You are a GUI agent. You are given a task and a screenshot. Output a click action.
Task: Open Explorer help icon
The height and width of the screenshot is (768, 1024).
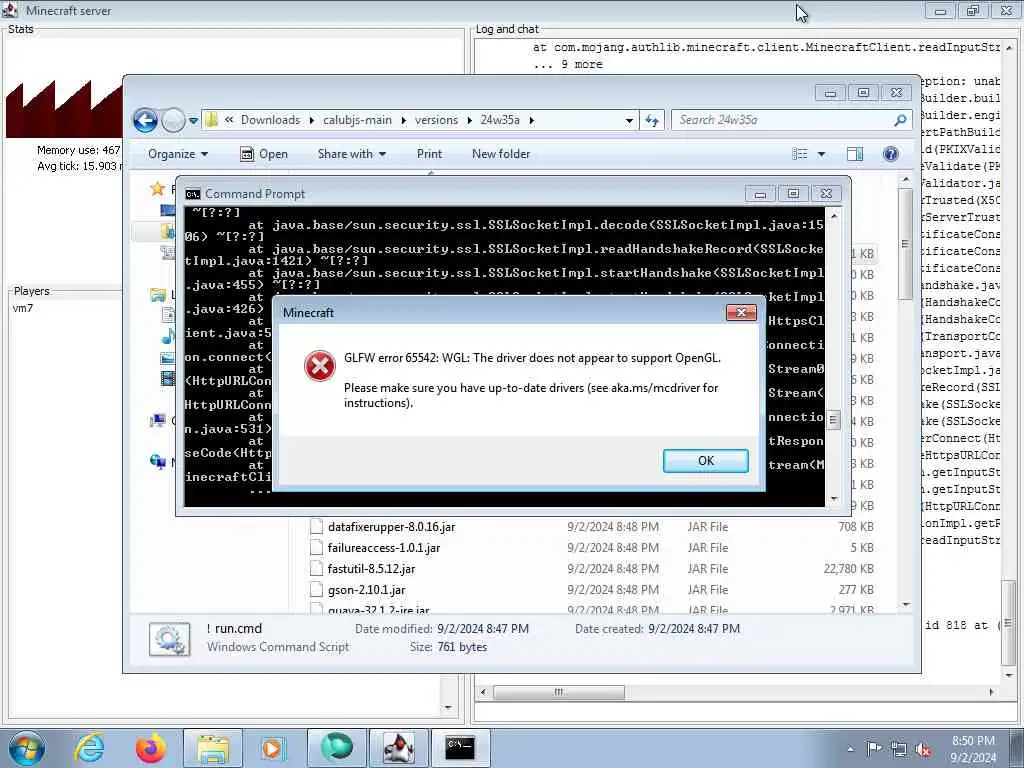coord(891,154)
